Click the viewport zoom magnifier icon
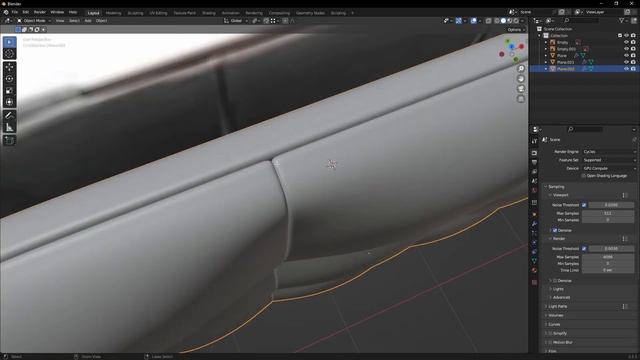Viewport: 640px width, 360px height. [521, 69]
